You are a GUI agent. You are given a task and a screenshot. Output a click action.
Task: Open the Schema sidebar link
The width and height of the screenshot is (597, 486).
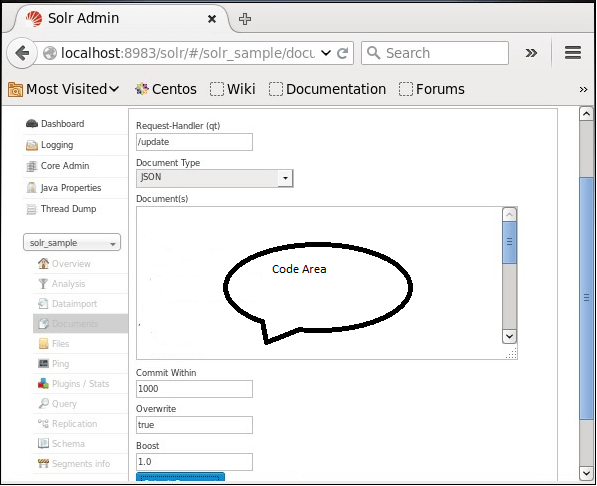68,443
